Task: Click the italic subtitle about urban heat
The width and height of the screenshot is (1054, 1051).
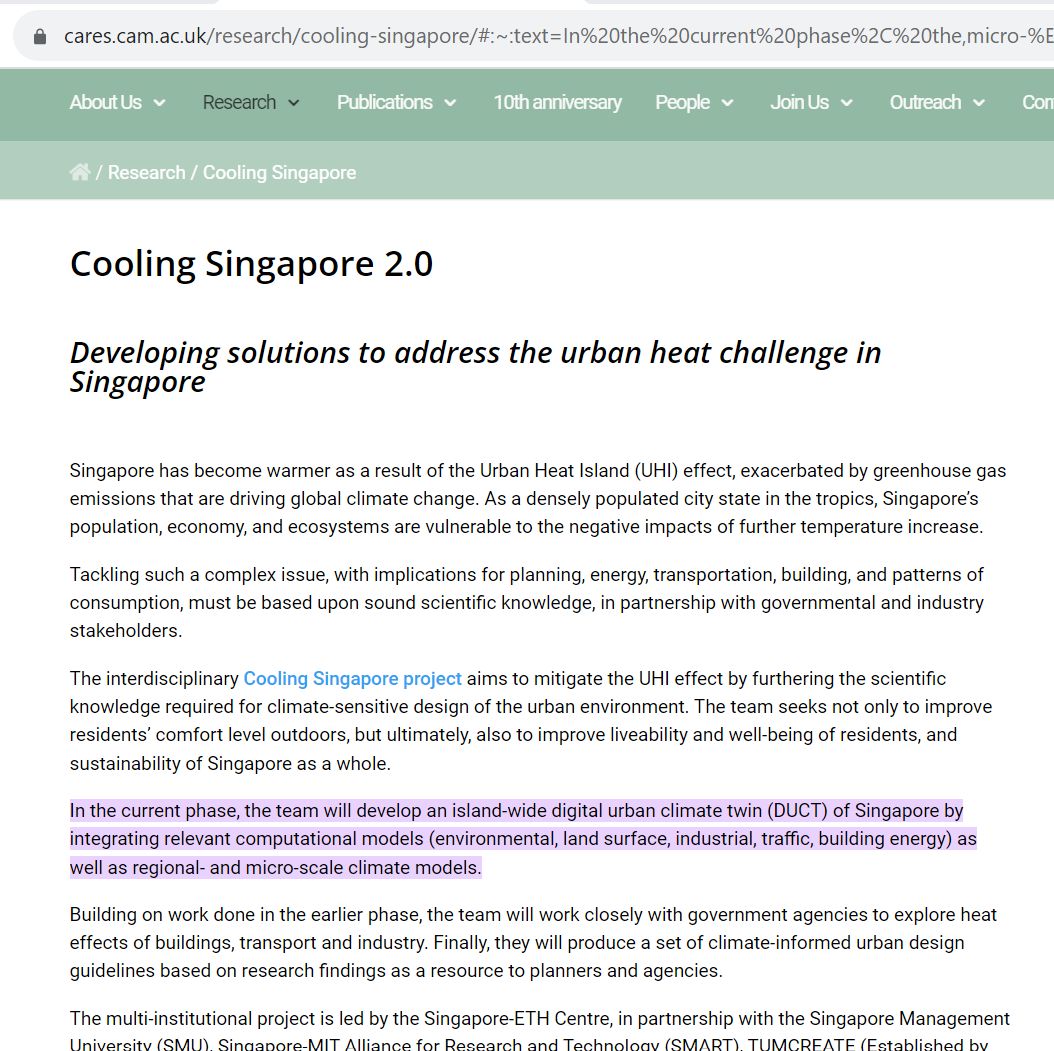Action: coord(475,367)
